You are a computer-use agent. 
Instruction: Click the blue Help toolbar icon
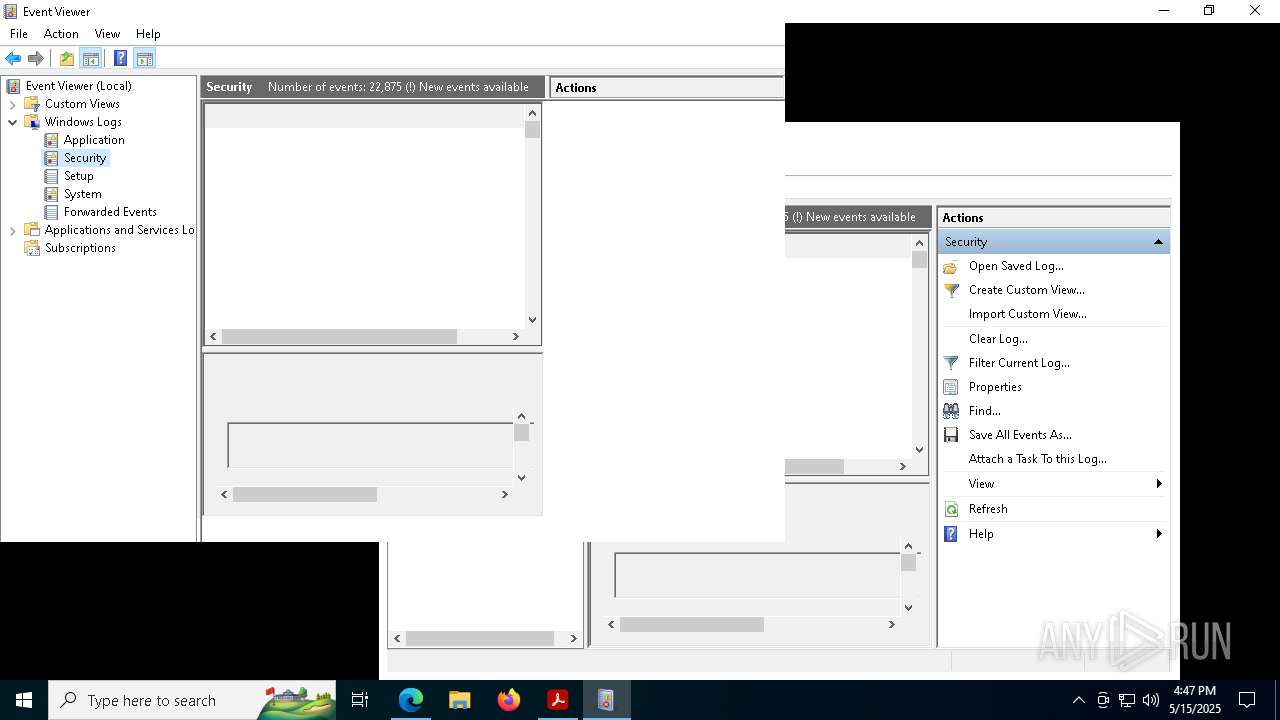(120, 58)
